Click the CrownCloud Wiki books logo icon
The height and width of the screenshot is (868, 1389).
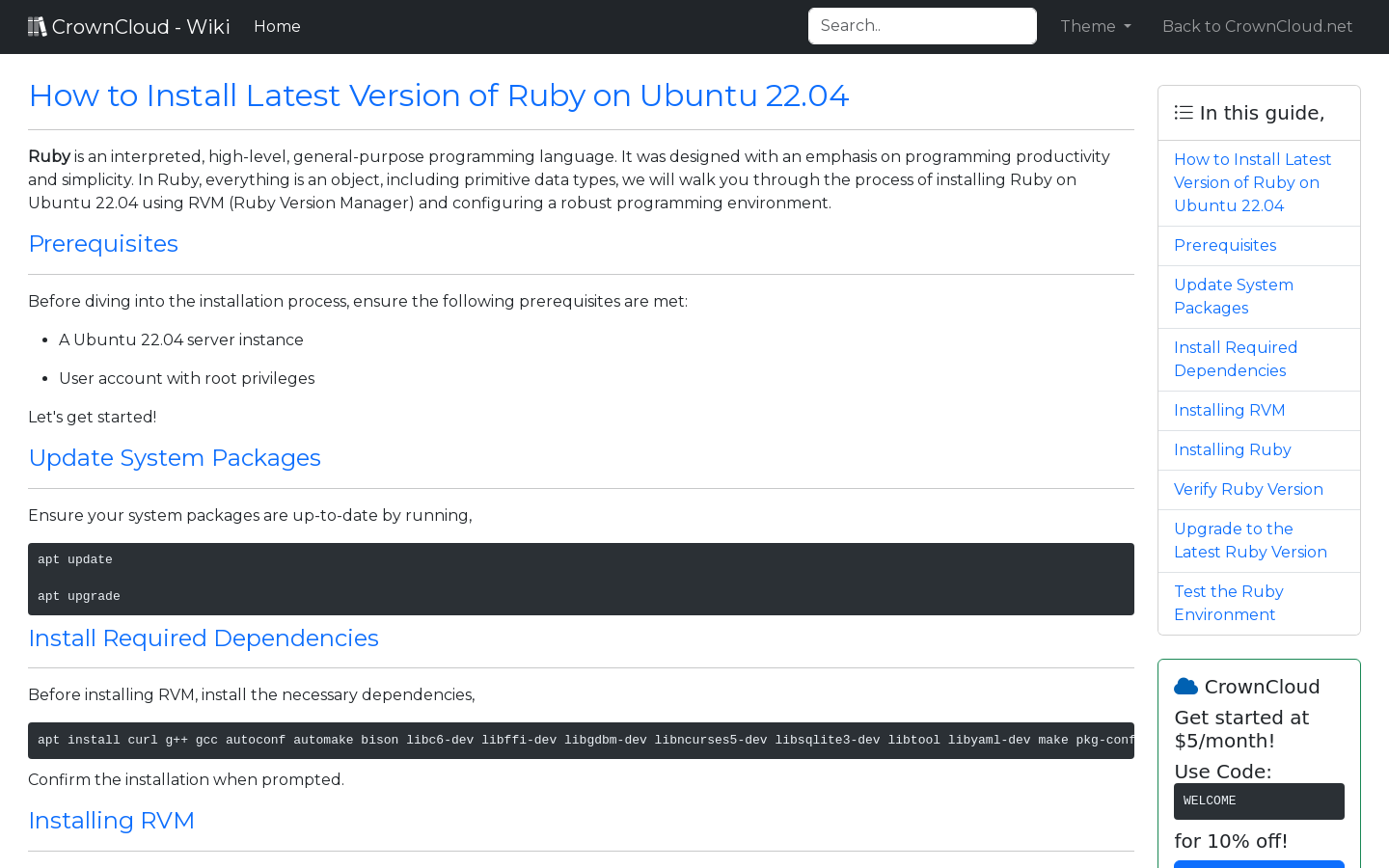pos(37,27)
